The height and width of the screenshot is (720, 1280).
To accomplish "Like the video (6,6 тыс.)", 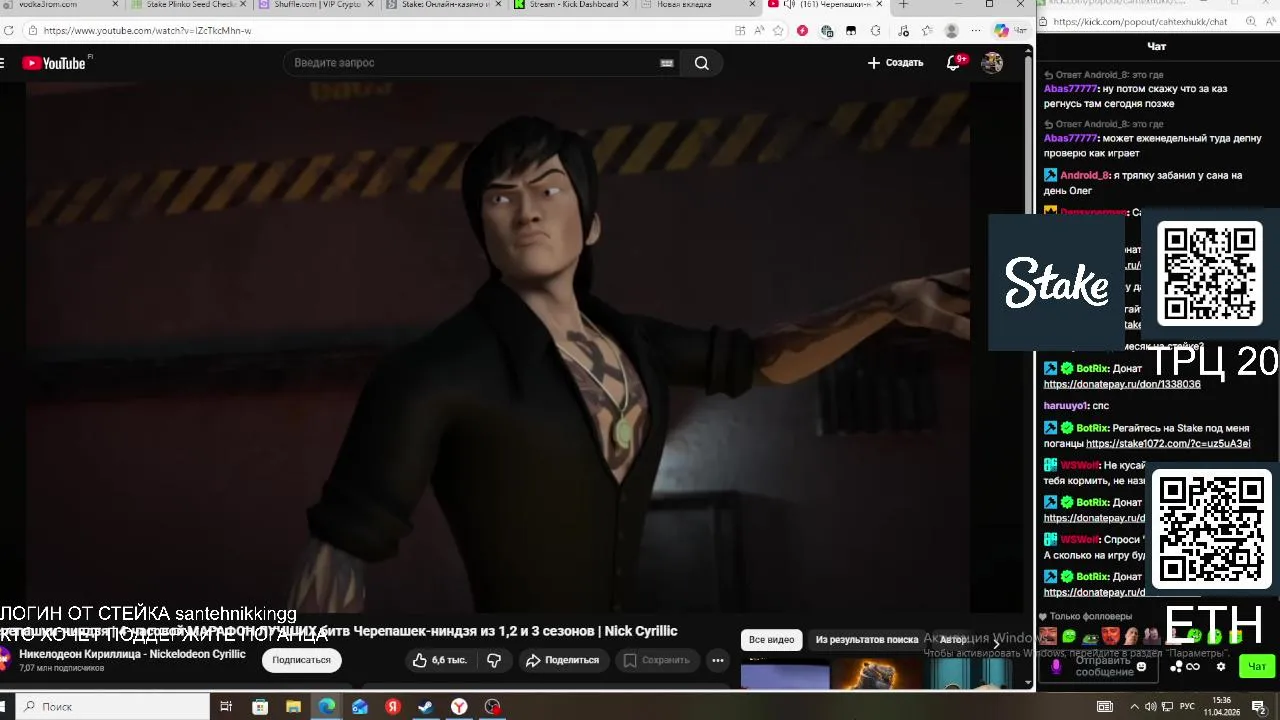I will [x=439, y=660].
